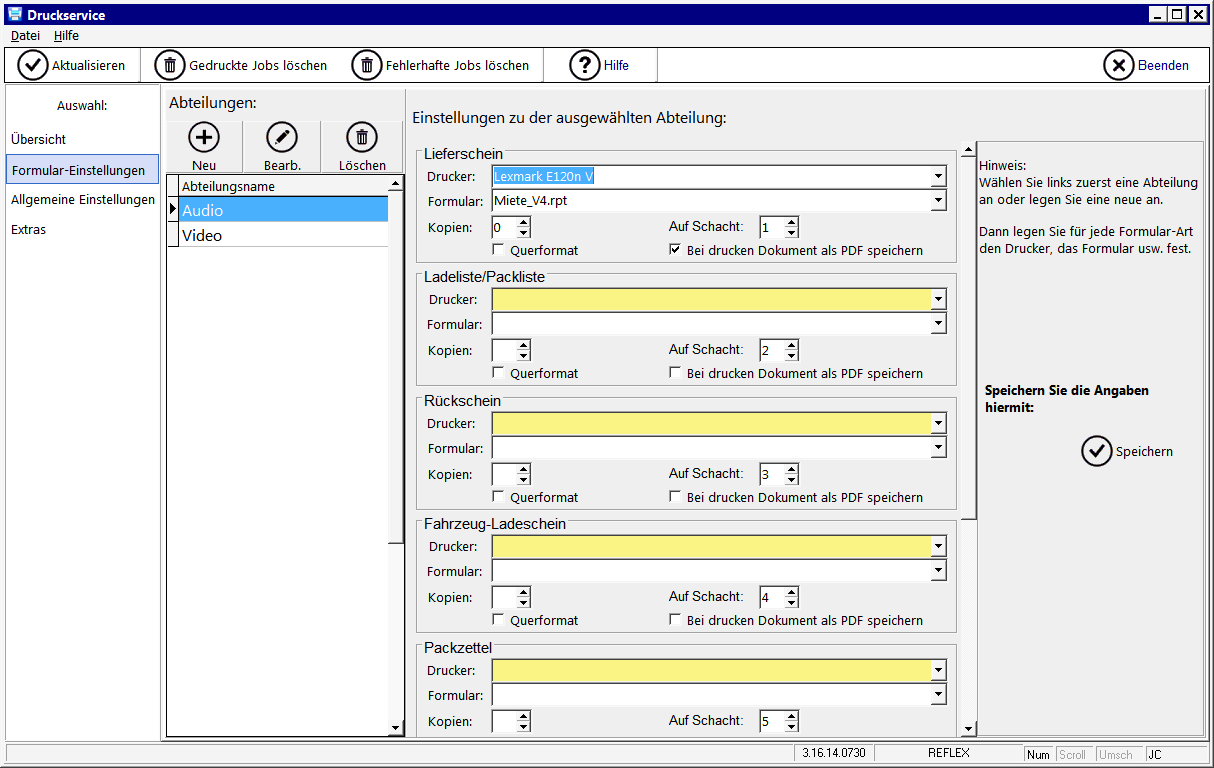Click the Rückschein Auf Schacht field showing 3
The width and height of the screenshot is (1214, 768).
(771, 474)
